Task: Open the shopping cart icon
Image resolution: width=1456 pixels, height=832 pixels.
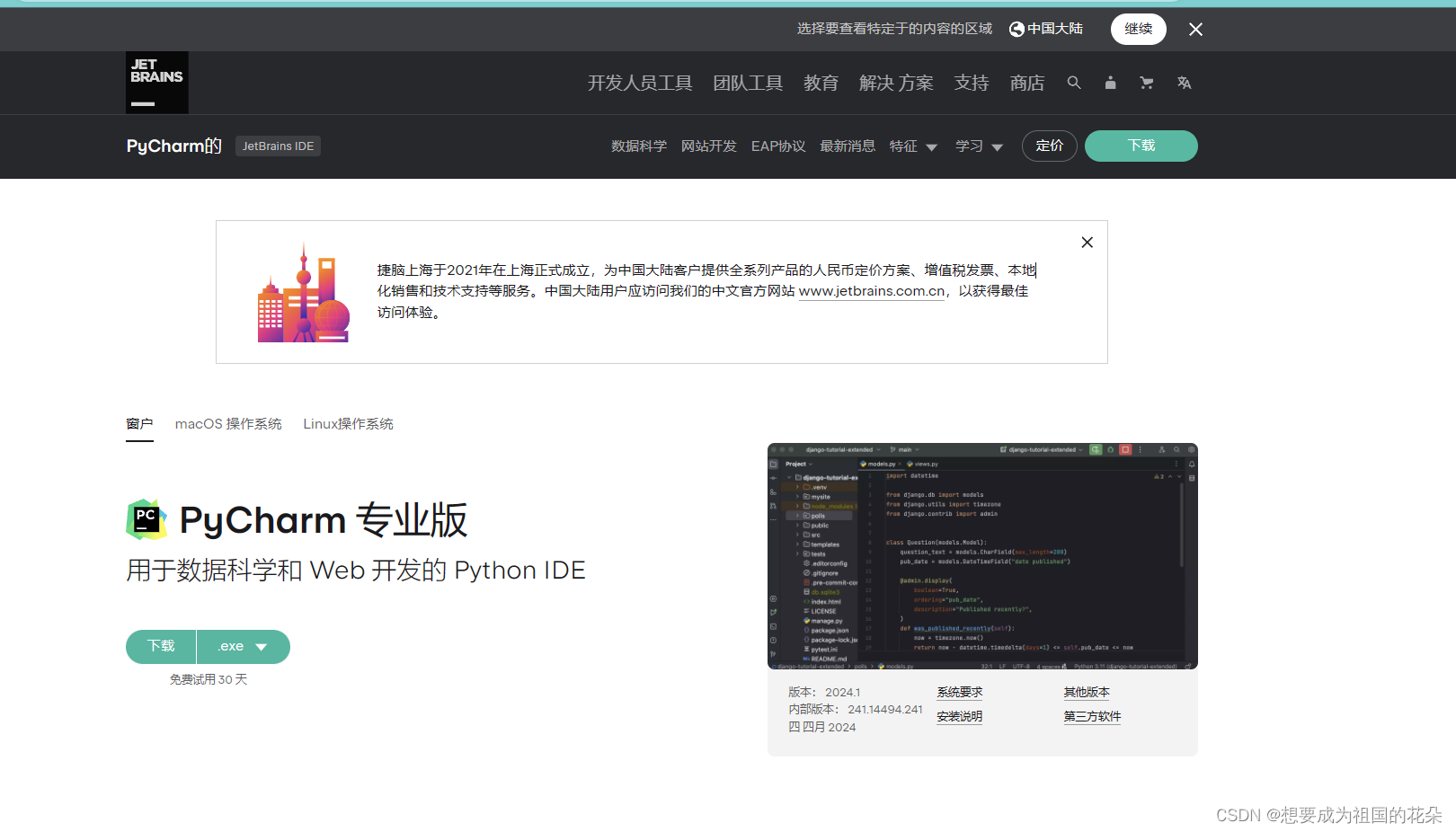Action: pos(1147,83)
